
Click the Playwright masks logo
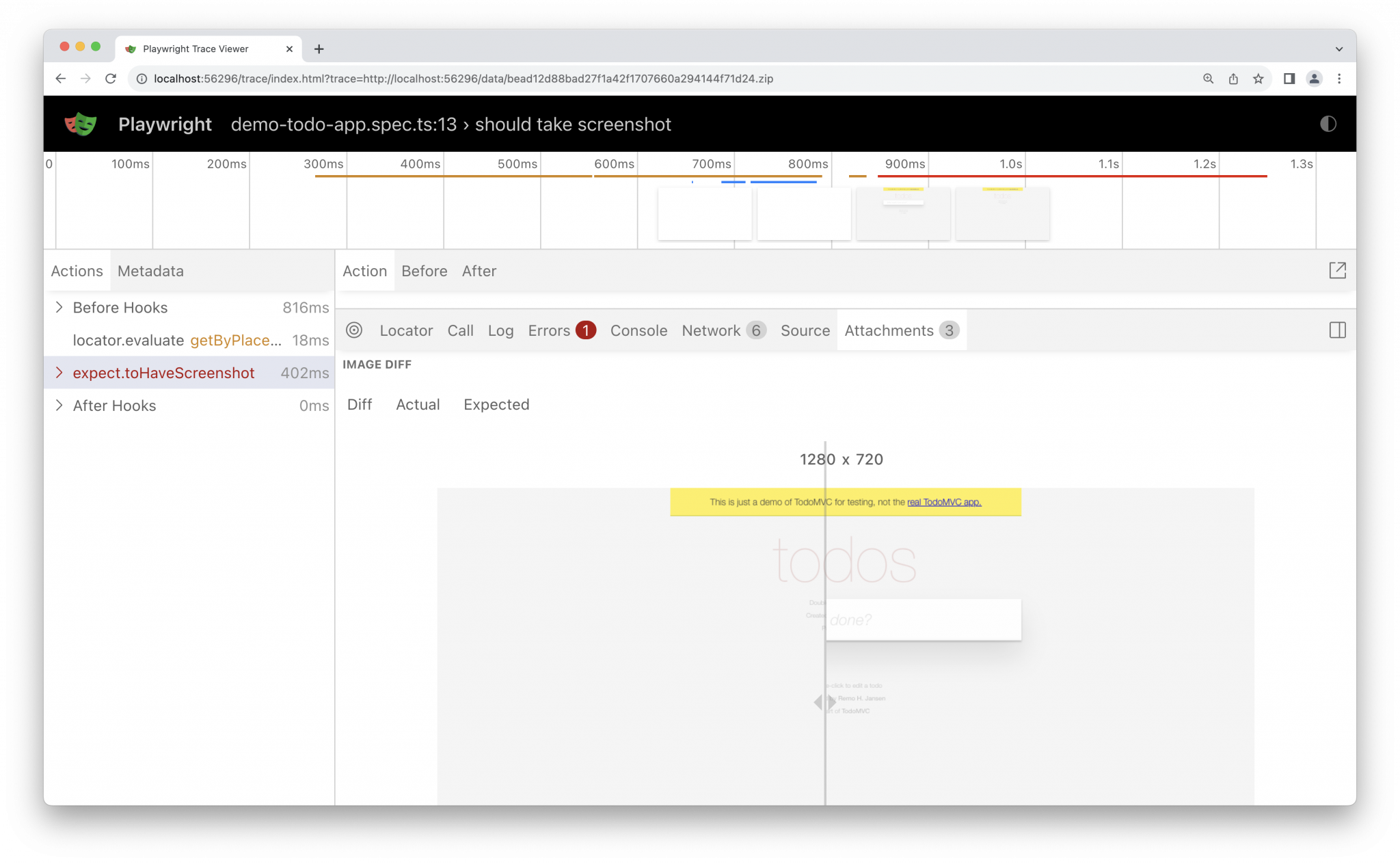point(80,124)
